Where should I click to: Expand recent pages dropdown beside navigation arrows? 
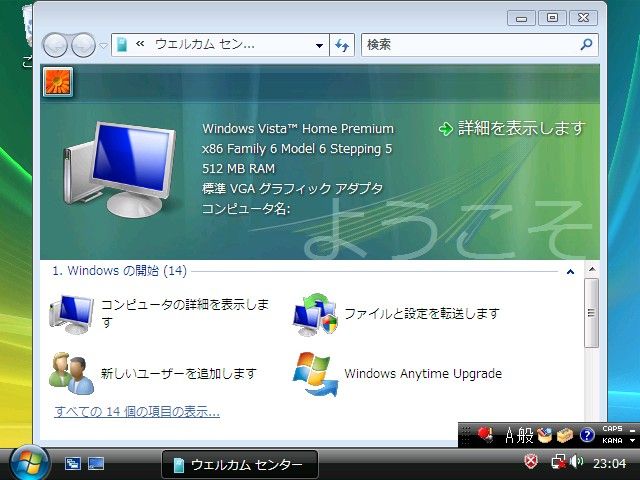tap(103, 46)
